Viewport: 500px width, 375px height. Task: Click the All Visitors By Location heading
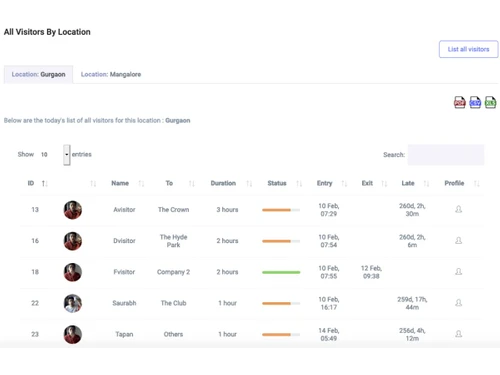47,32
